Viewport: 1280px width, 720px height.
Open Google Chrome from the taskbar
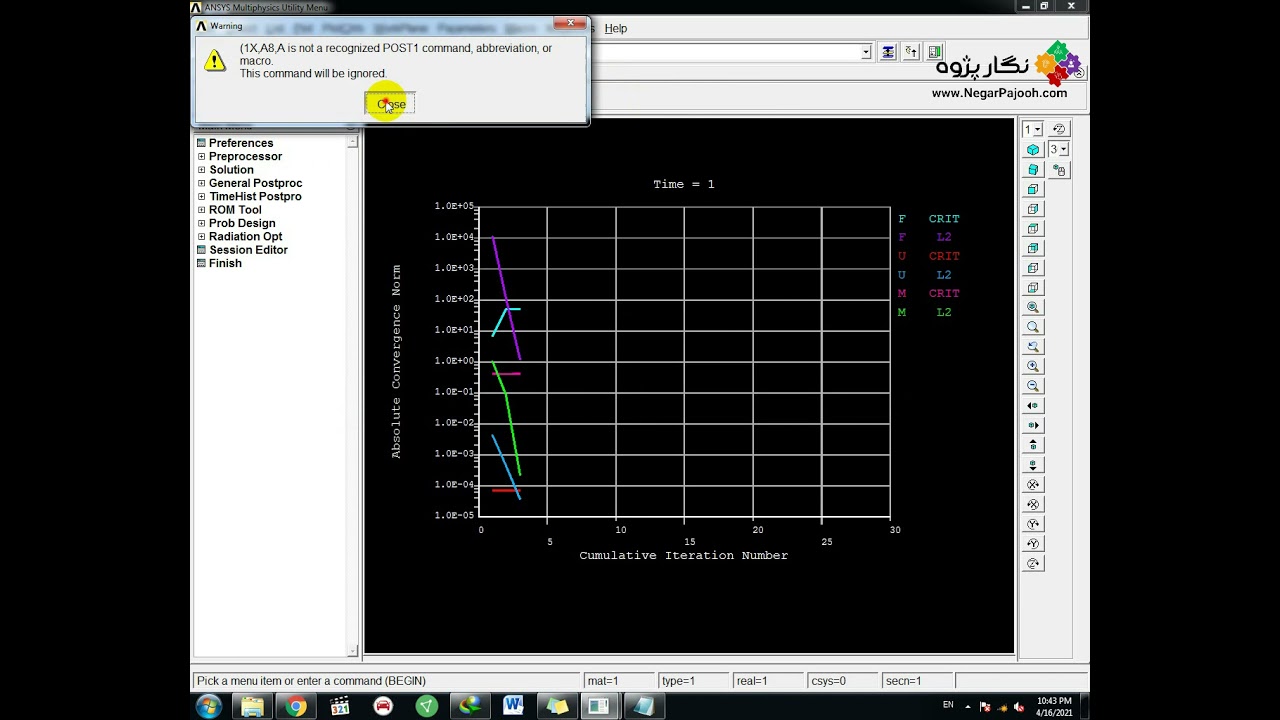click(296, 707)
